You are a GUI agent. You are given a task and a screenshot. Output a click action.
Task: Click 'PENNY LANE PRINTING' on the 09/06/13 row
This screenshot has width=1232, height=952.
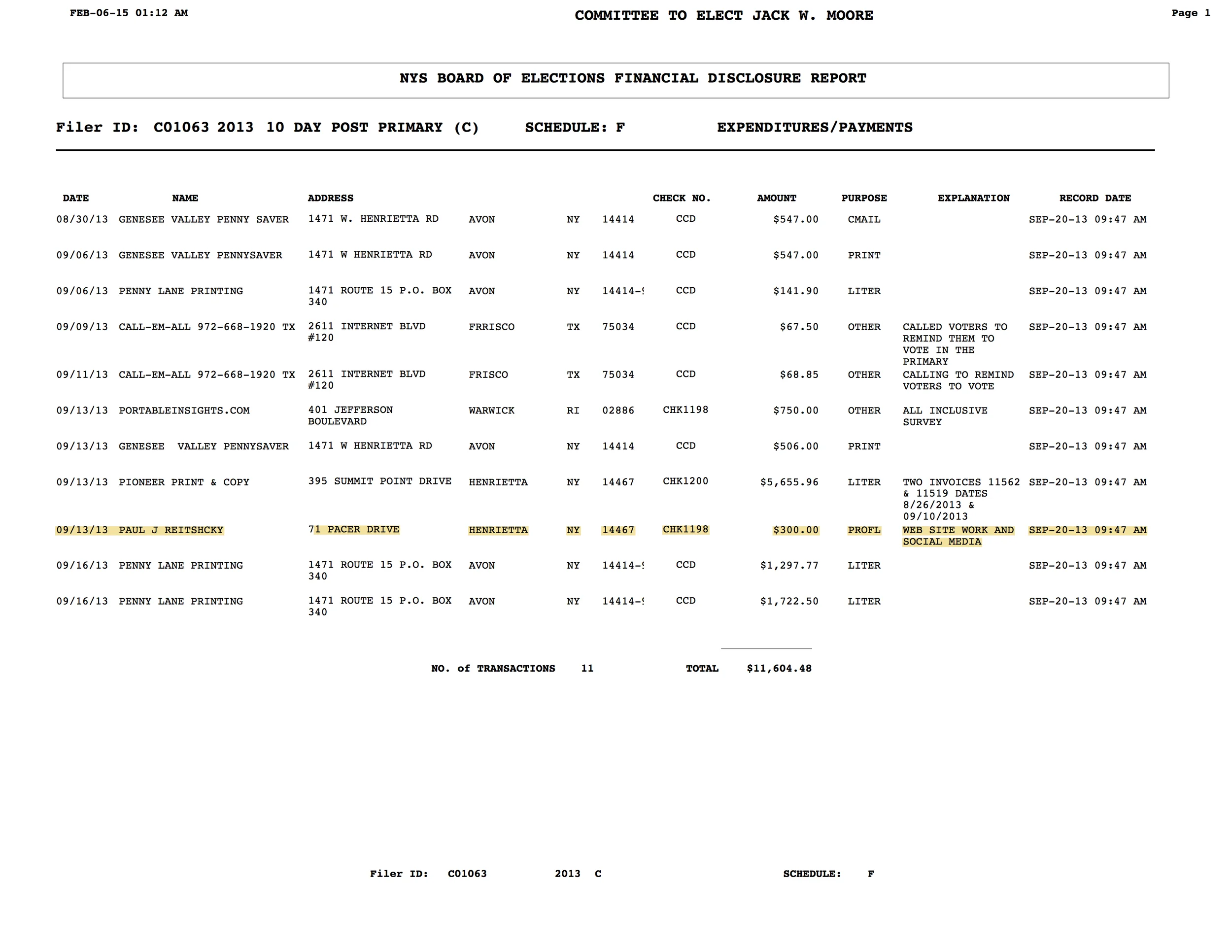click(x=181, y=291)
